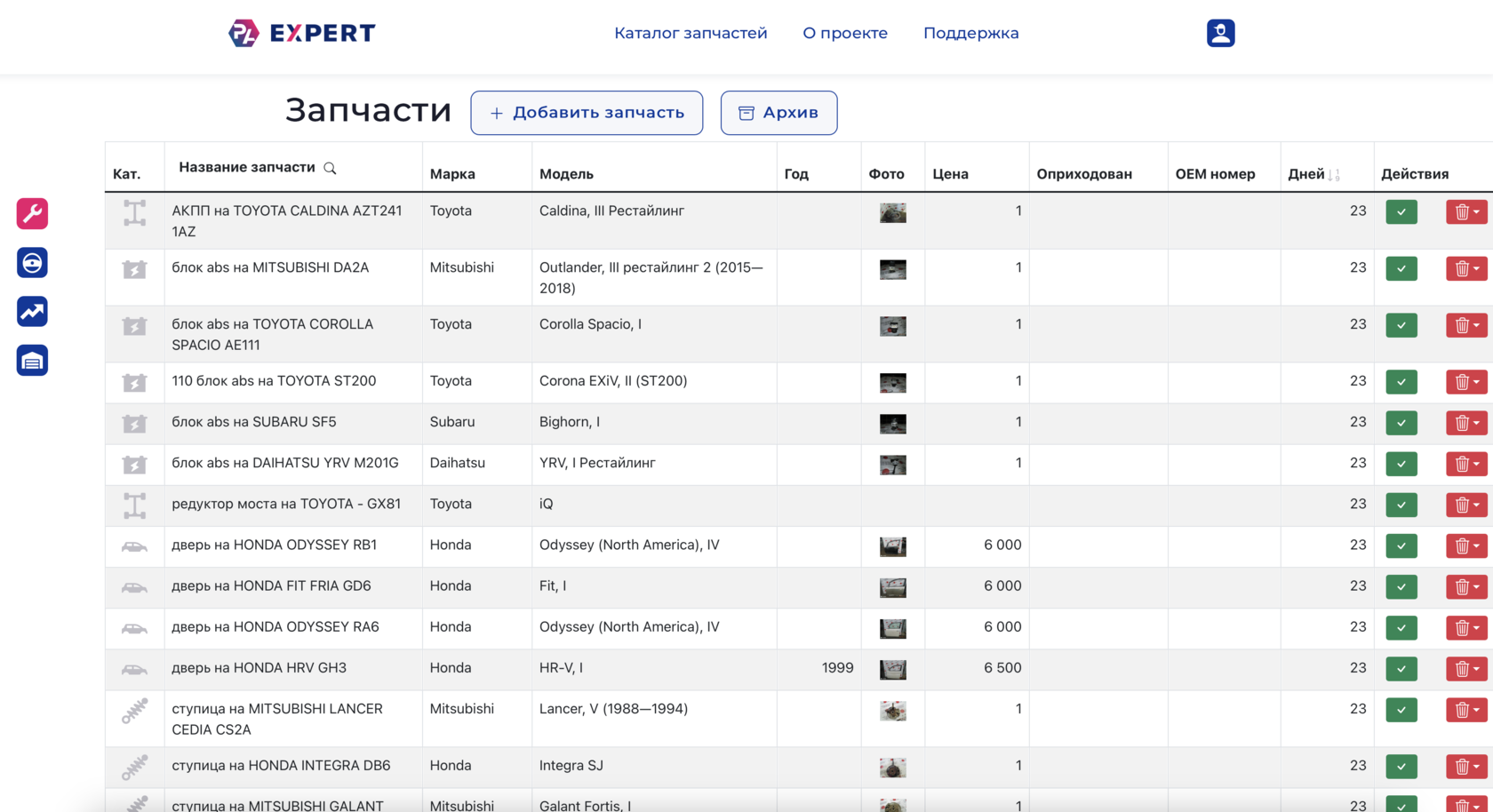1493x812 pixels.
Task: Click suspension category icon for ступица MITSUBISHI LANCER CEDIA
Action: (x=134, y=711)
